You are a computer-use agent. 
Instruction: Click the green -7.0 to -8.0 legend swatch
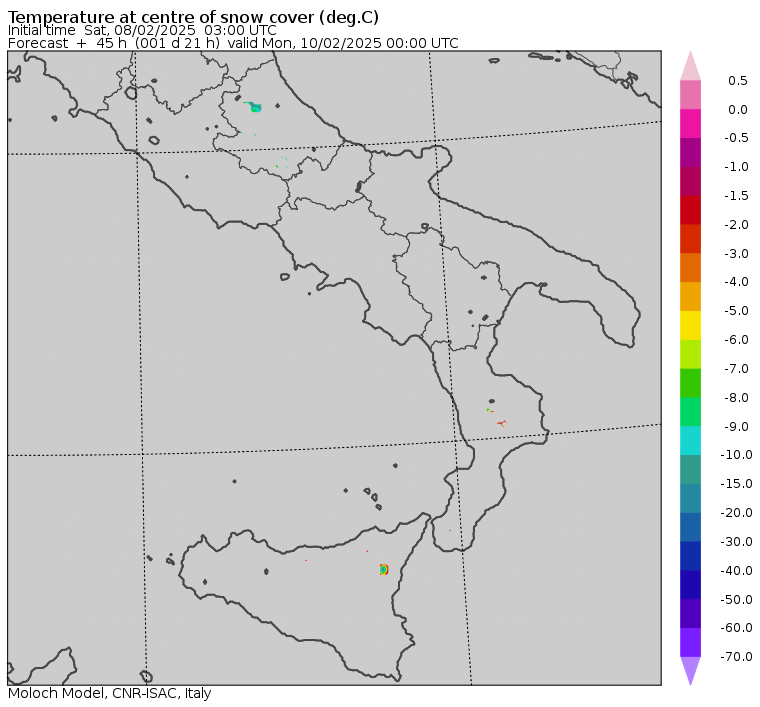(x=690, y=383)
